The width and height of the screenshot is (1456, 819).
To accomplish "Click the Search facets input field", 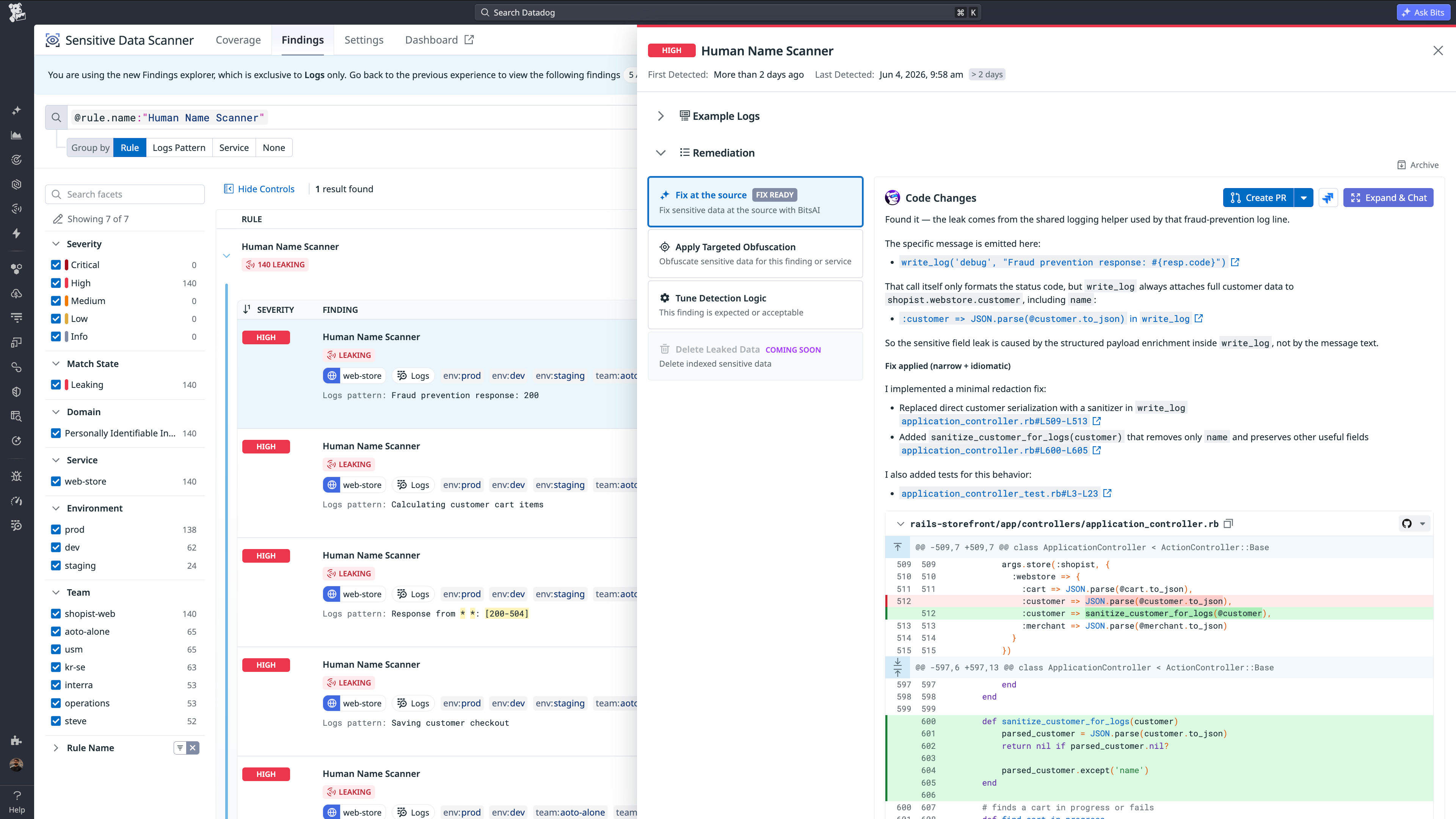I will click(125, 194).
